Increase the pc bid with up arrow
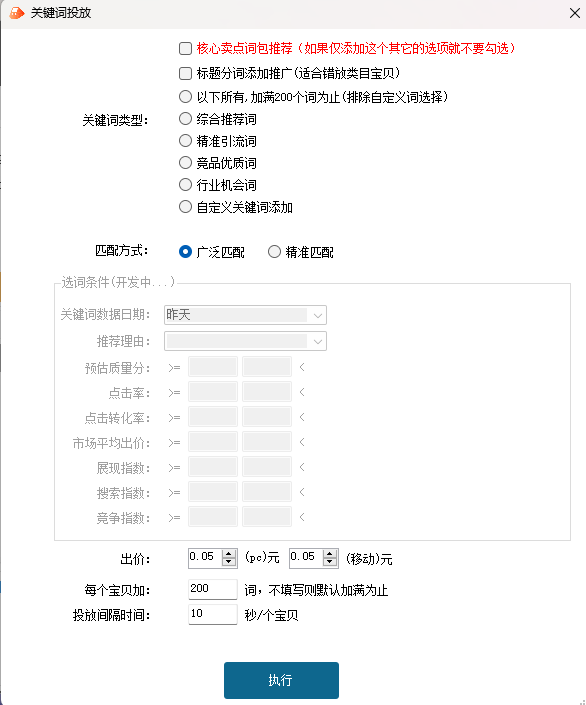The image size is (586, 705). click(229, 554)
